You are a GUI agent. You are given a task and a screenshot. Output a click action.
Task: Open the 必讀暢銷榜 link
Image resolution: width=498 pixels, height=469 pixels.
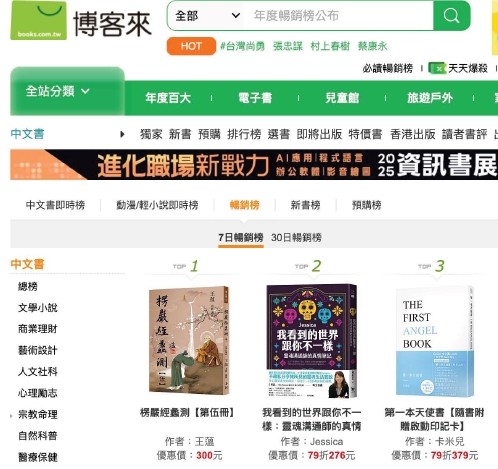coord(388,68)
